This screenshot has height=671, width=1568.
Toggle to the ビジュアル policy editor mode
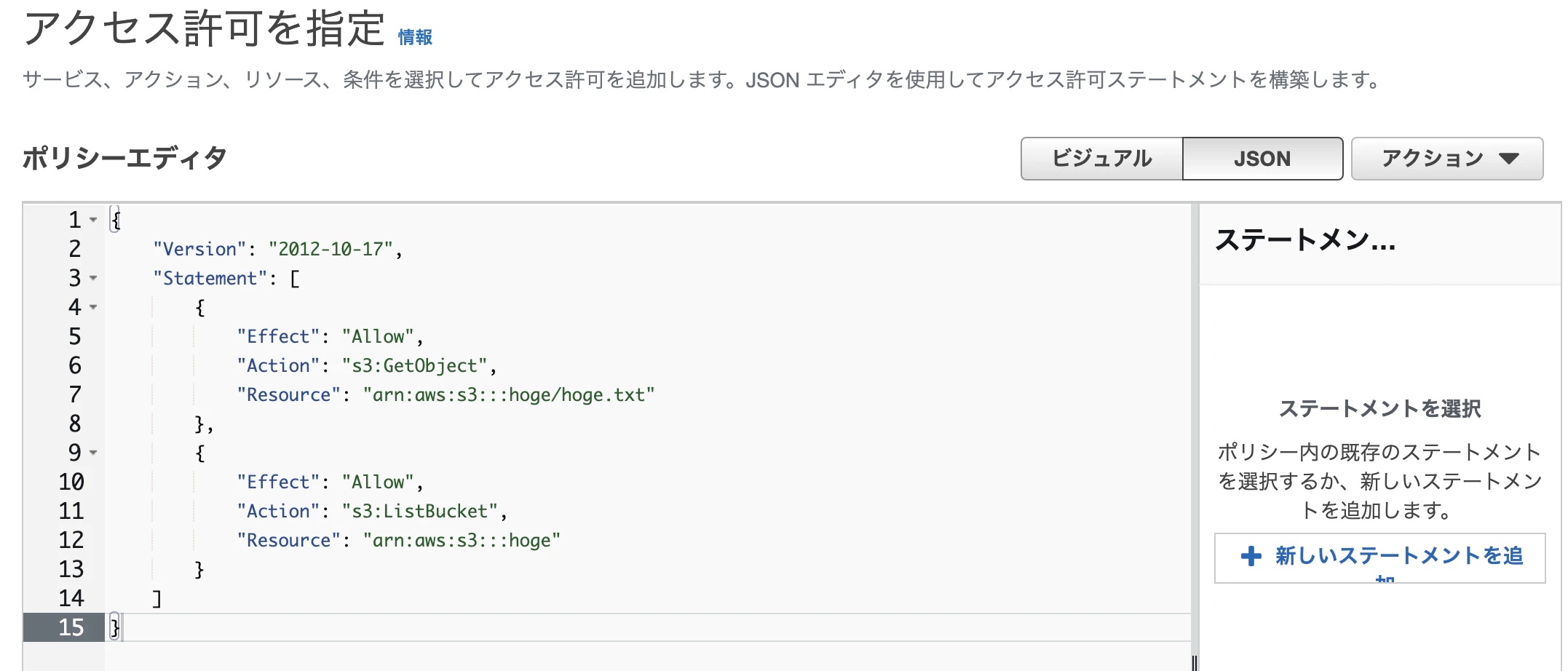[x=1100, y=157]
